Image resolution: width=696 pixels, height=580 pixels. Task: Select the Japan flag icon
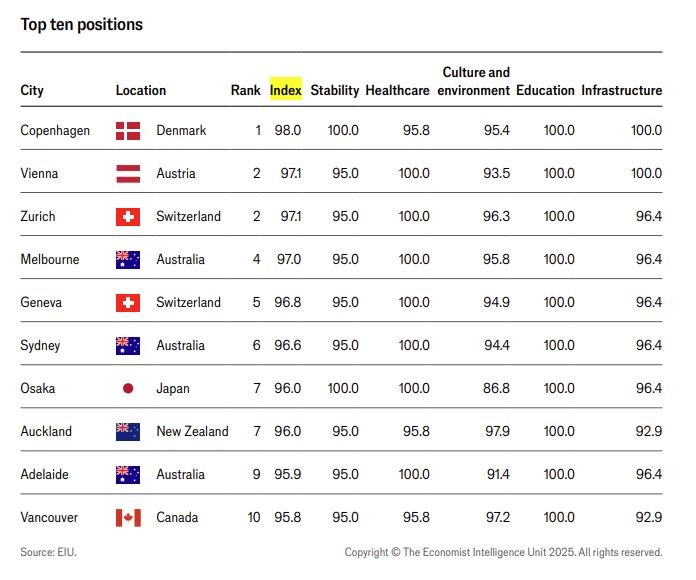[128, 388]
